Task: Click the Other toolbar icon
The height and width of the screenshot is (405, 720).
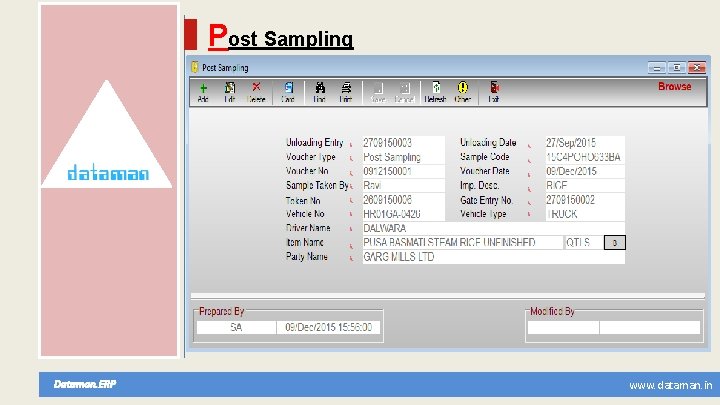Action: [462, 92]
